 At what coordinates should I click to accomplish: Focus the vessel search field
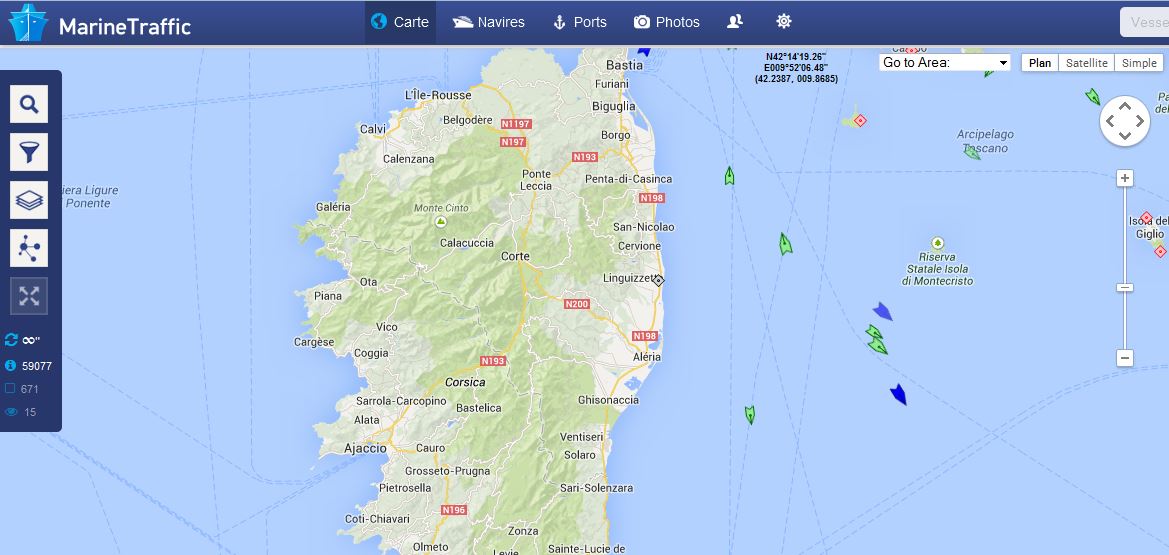(1144, 22)
